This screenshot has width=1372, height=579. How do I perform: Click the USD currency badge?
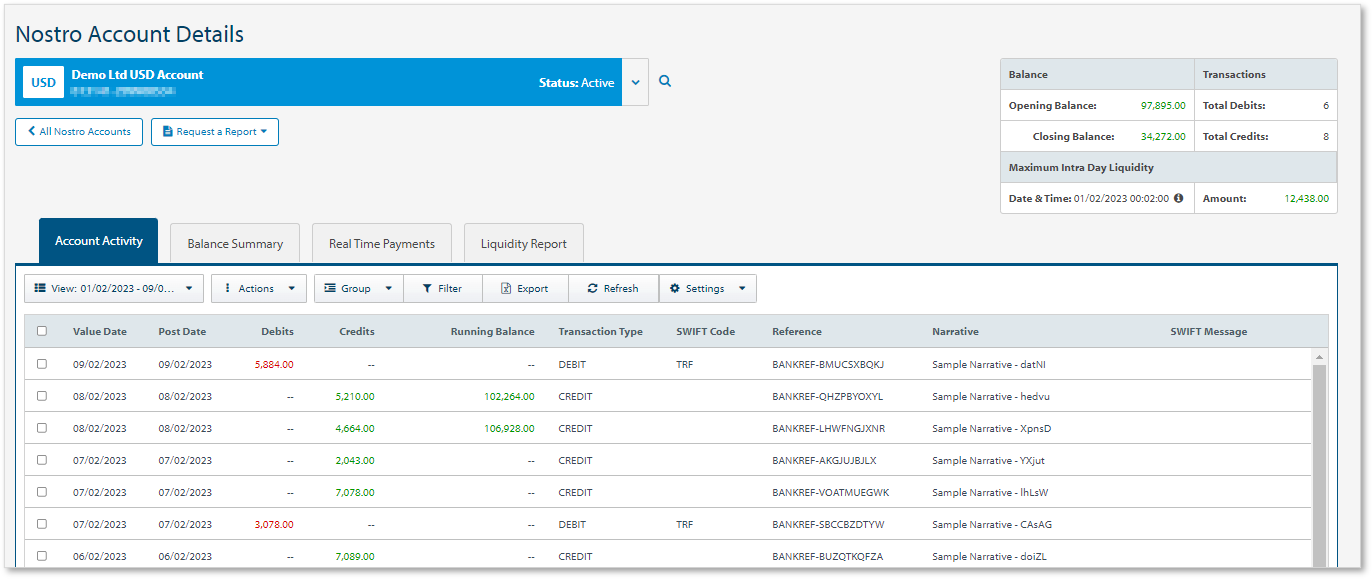43,82
